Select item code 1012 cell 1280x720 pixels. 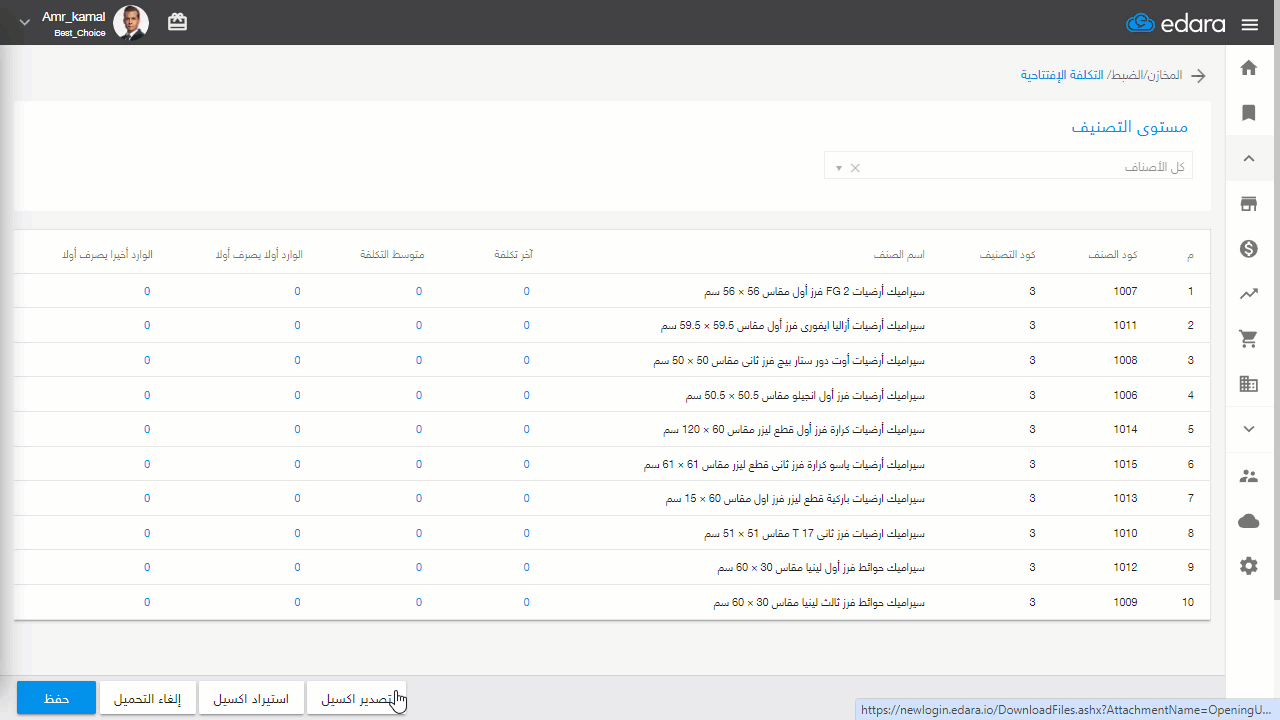1125,568
